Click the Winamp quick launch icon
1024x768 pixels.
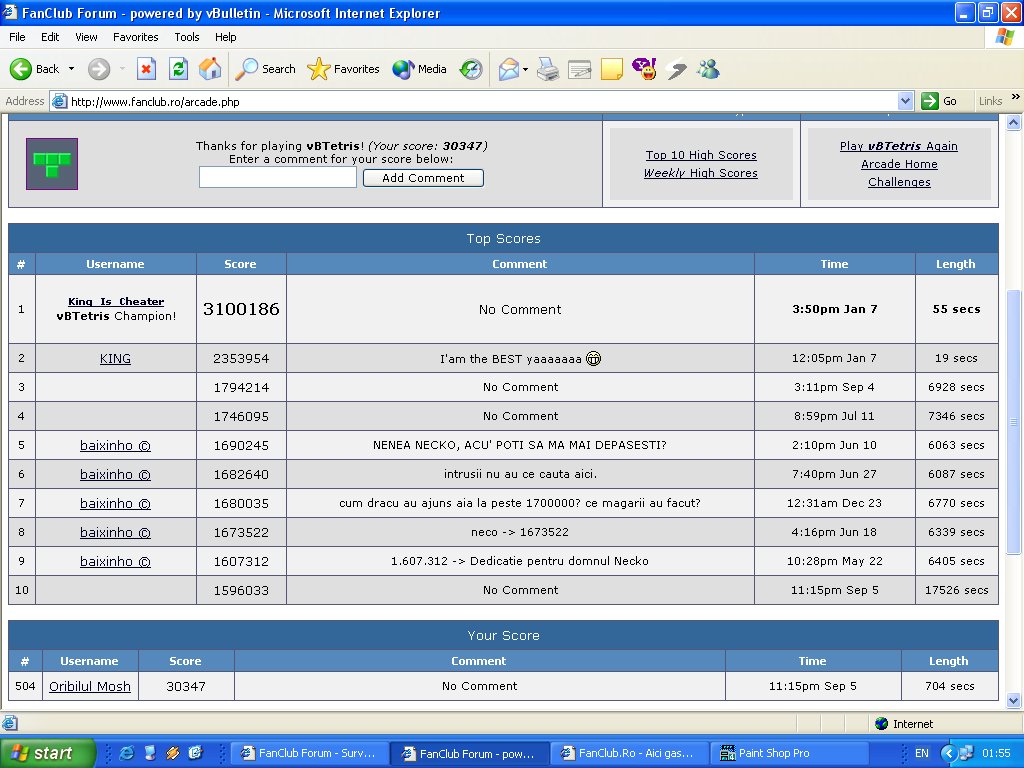coord(172,753)
